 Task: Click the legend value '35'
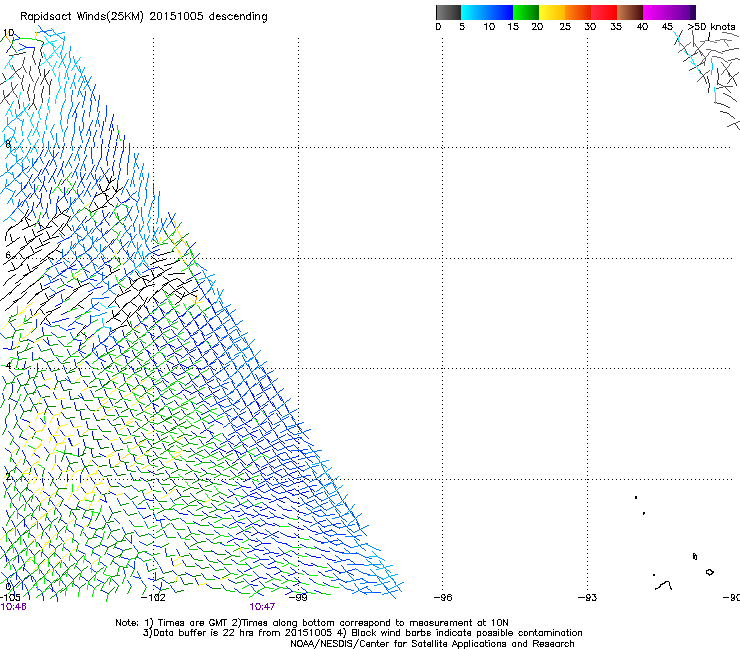[616, 26]
